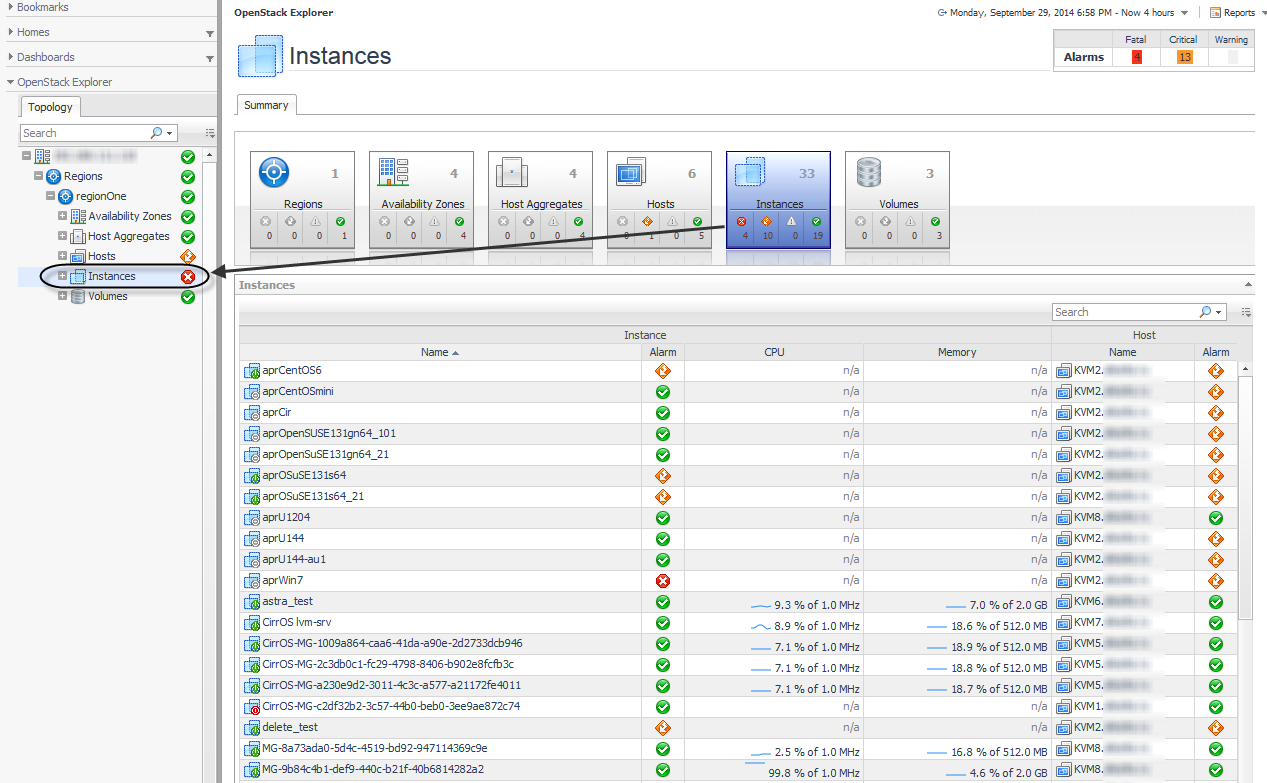The height and width of the screenshot is (783, 1267).
Task: Open the CirrOS lvm-srv instance
Action: [x=296, y=623]
